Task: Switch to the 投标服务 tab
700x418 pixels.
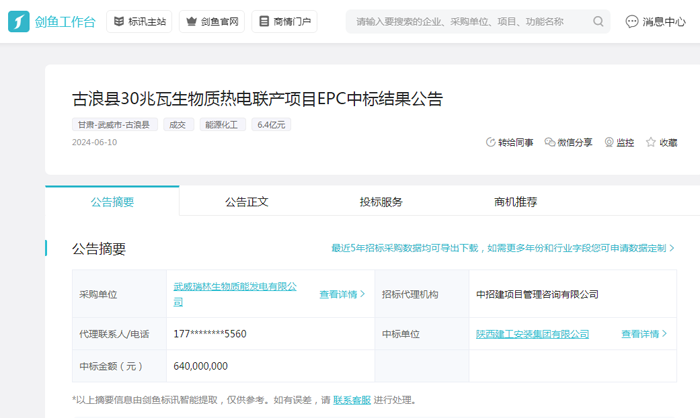Action: [x=381, y=202]
